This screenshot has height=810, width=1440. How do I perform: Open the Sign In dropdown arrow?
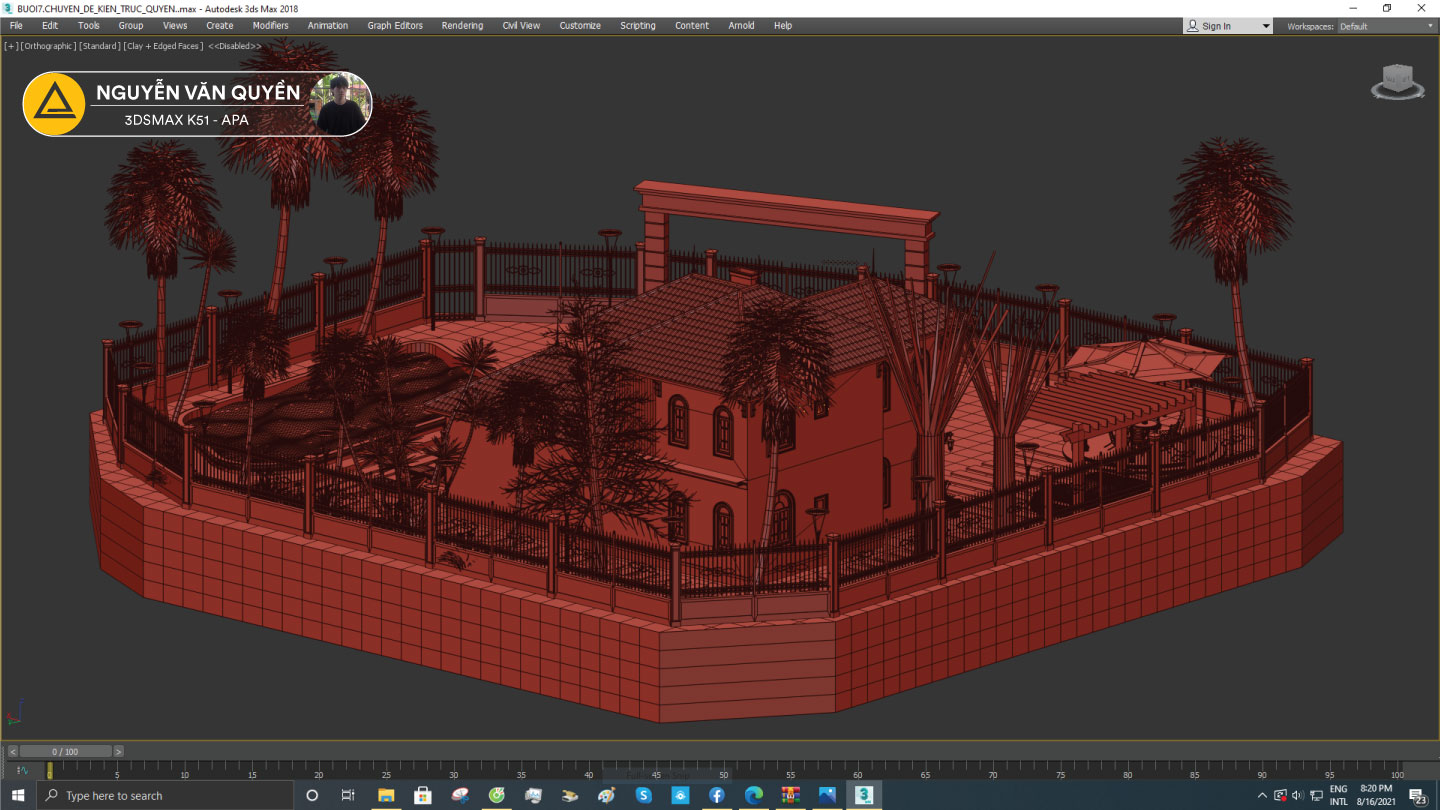click(1266, 26)
